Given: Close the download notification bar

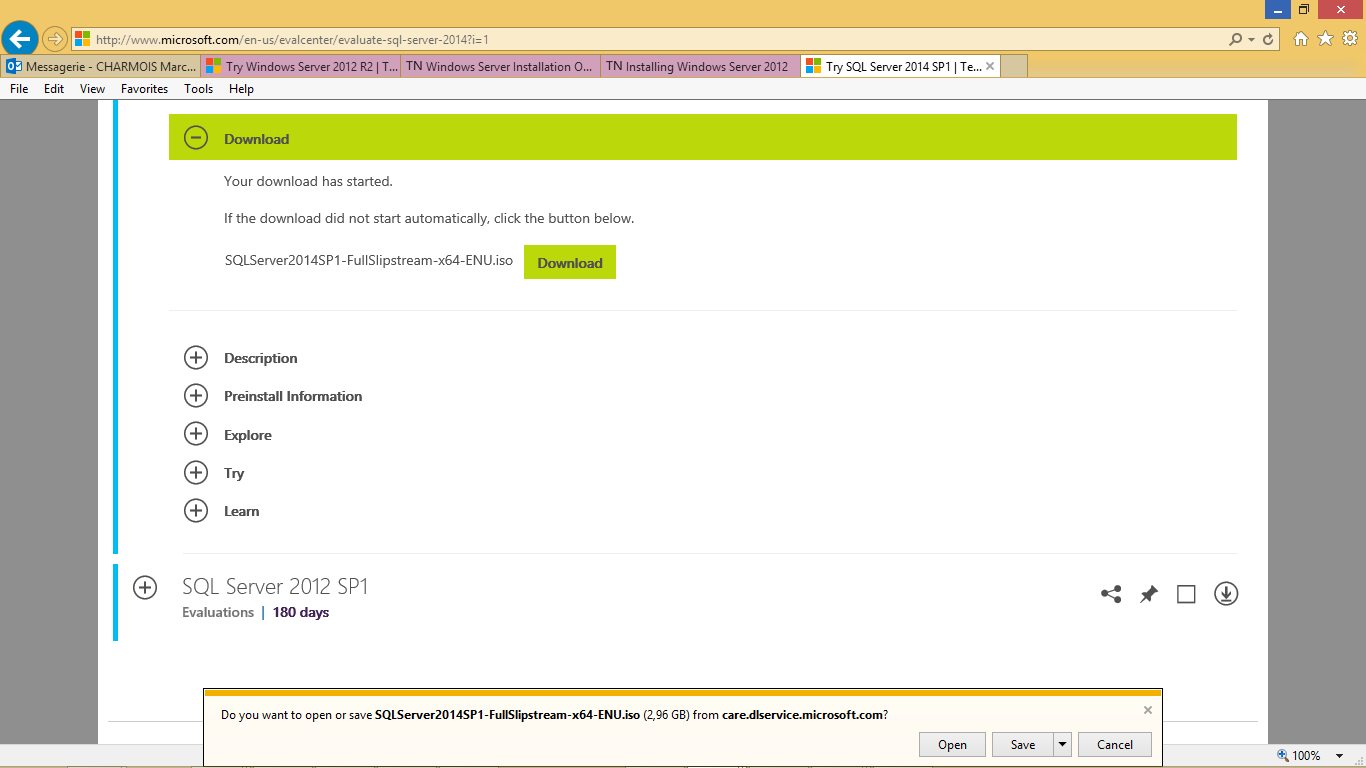Looking at the screenshot, I should click(1148, 710).
